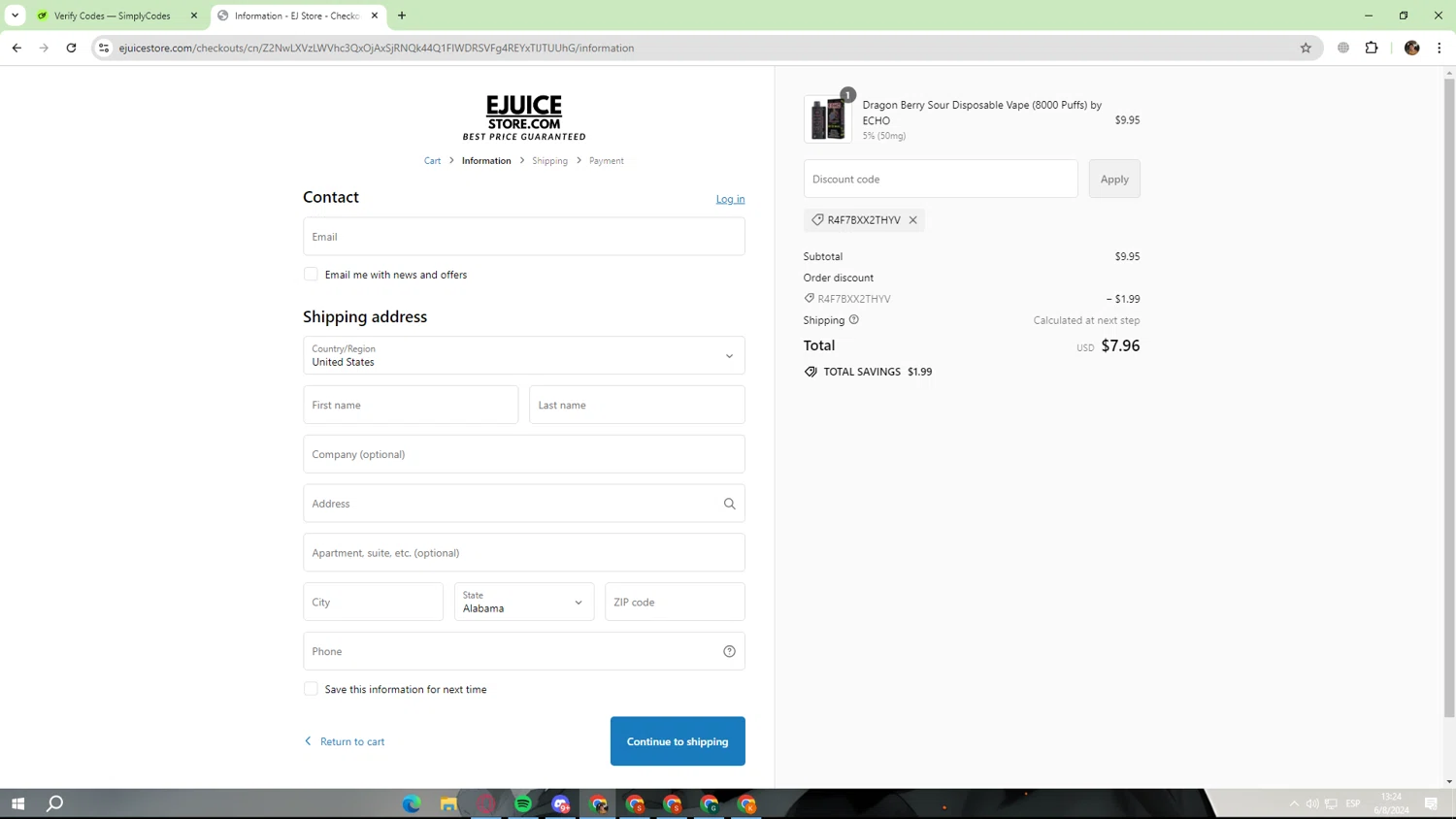Open Spotify from the taskbar
The width and height of the screenshot is (1456, 819).
click(x=523, y=803)
